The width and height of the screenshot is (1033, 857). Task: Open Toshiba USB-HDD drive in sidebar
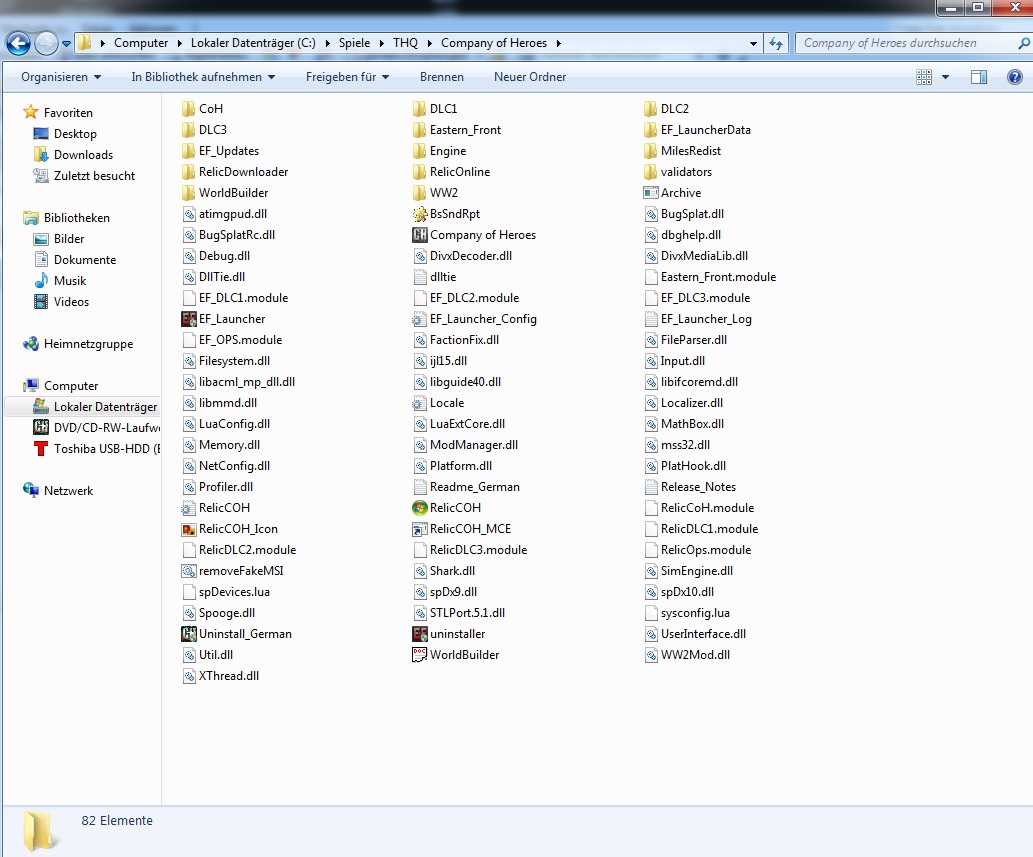click(x=96, y=449)
